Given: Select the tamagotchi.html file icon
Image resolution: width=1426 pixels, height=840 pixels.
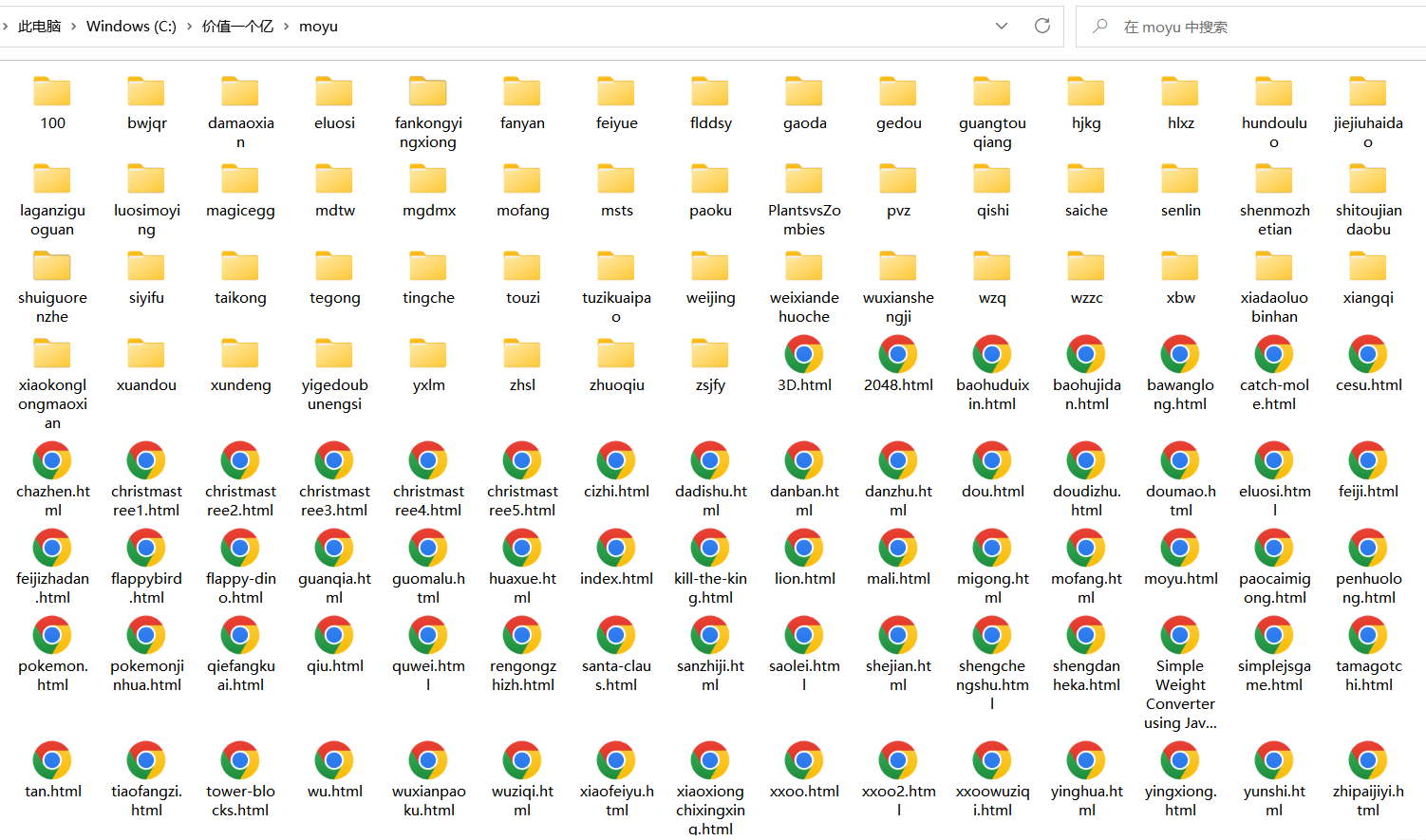Looking at the screenshot, I should point(1368,635).
